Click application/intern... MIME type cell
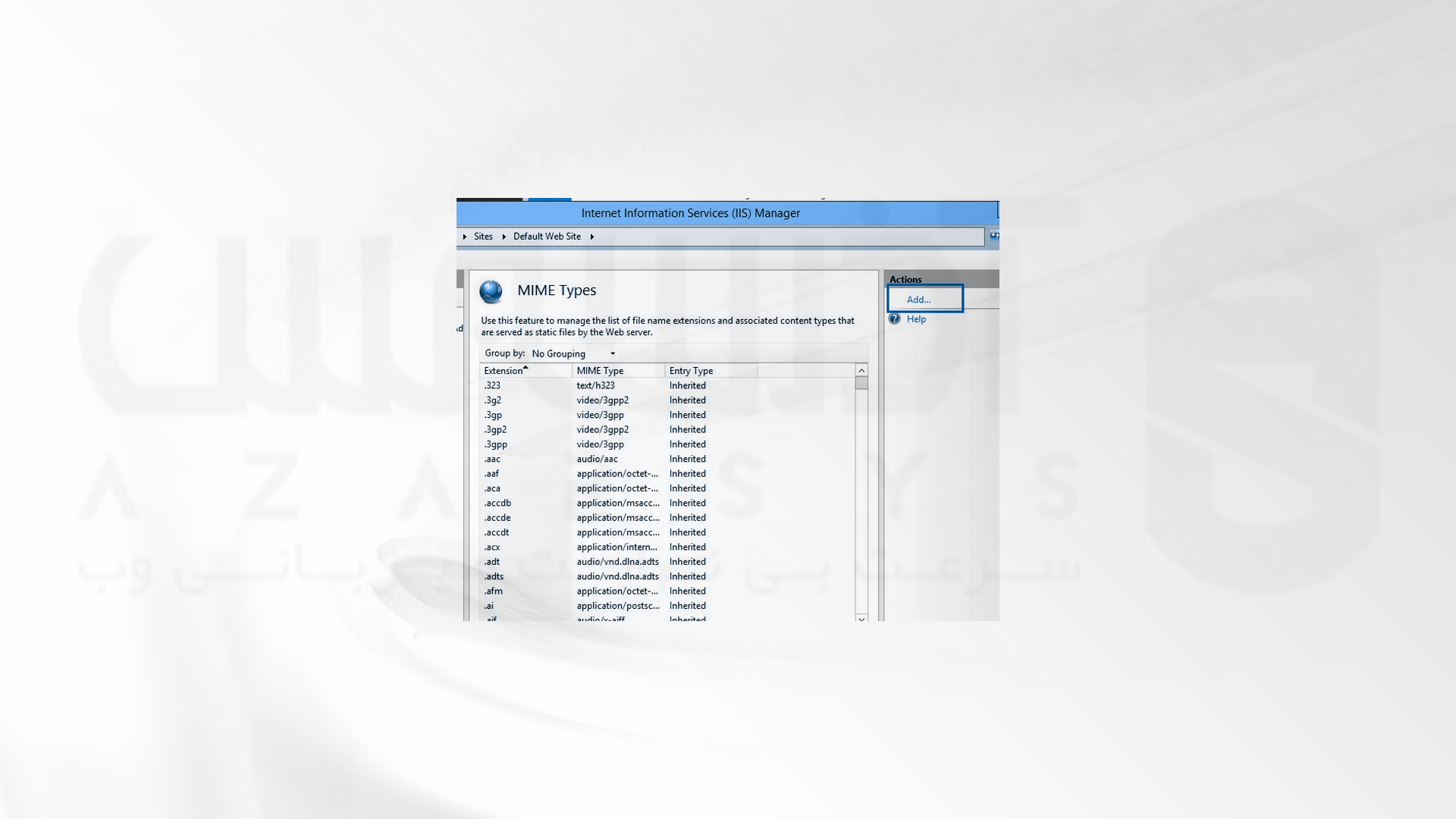1456x819 pixels. pyautogui.click(x=617, y=548)
